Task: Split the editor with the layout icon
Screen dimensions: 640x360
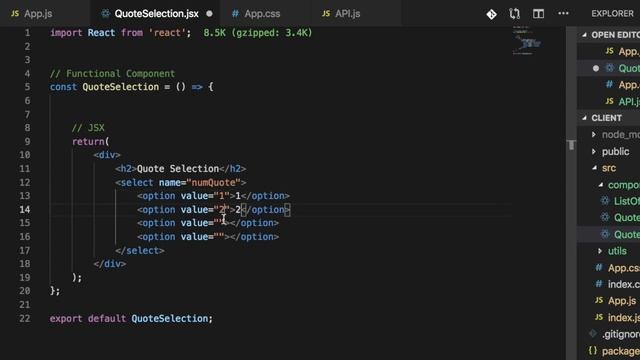Action: 538,14
